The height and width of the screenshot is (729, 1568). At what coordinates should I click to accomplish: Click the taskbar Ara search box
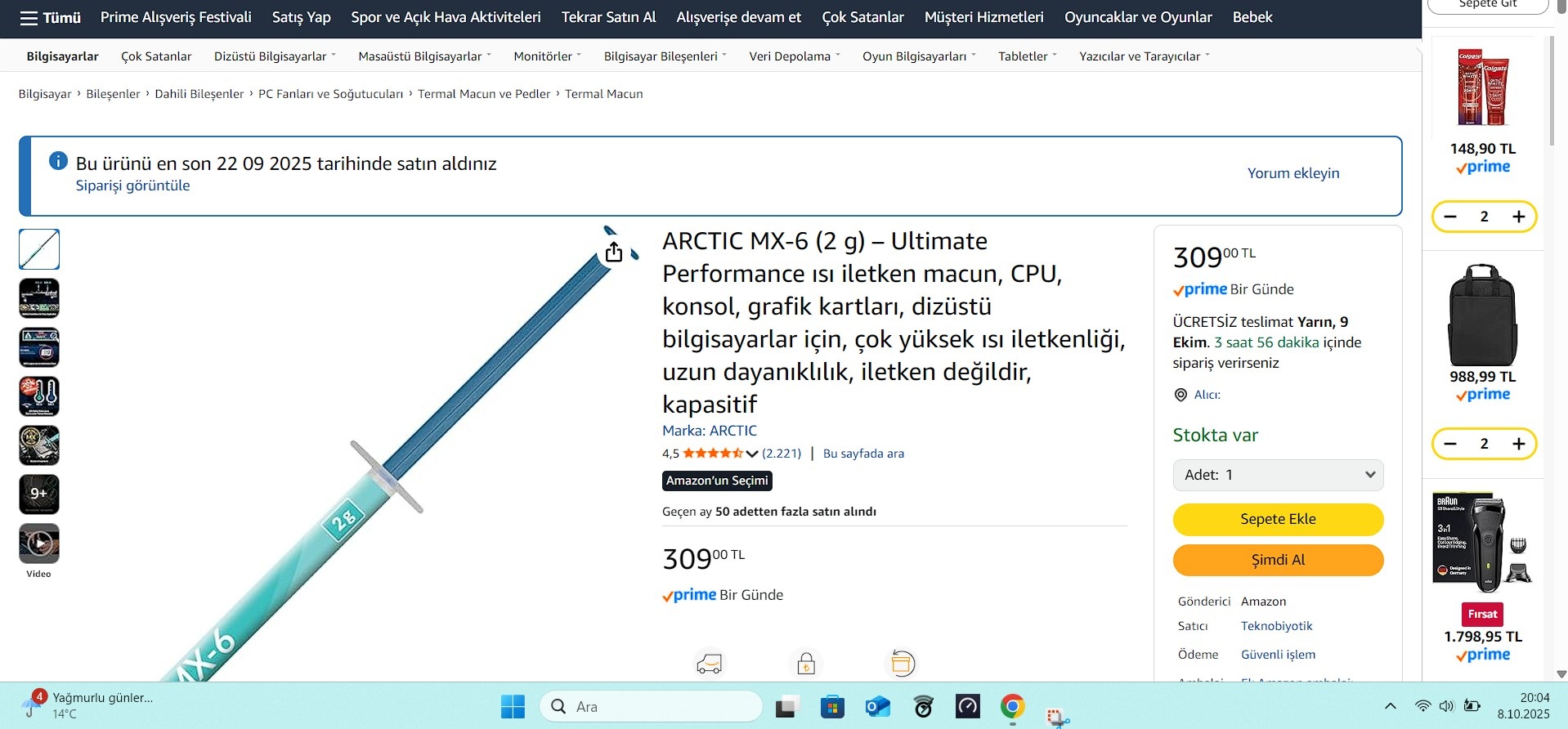651,706
